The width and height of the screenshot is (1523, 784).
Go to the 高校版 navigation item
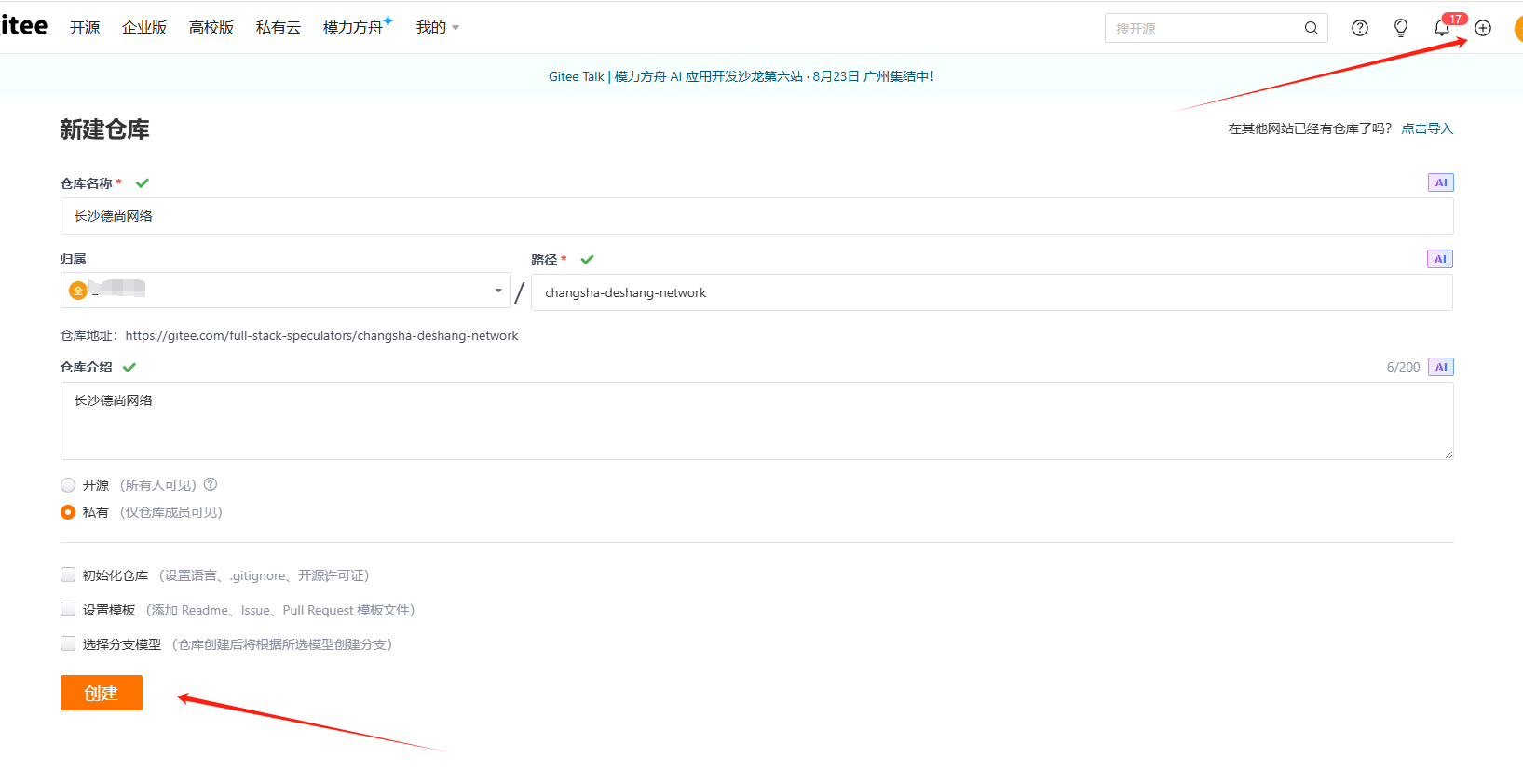coord(211,28)
